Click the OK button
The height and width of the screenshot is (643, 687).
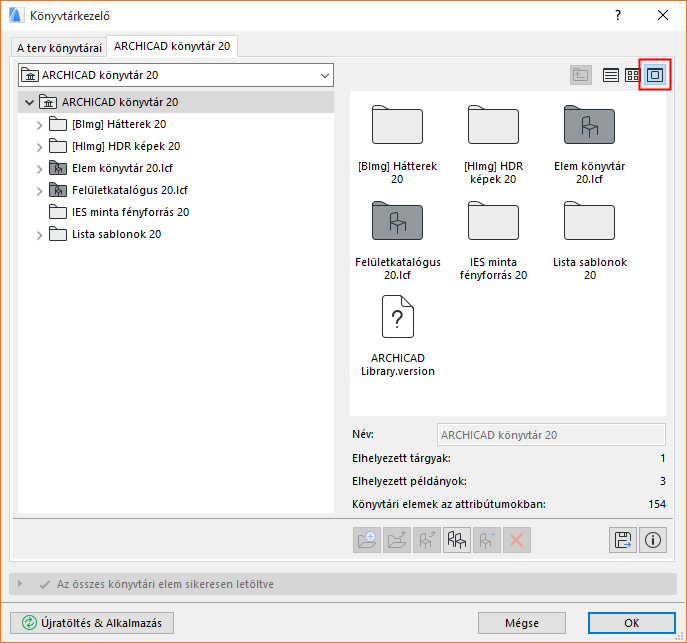631,623
